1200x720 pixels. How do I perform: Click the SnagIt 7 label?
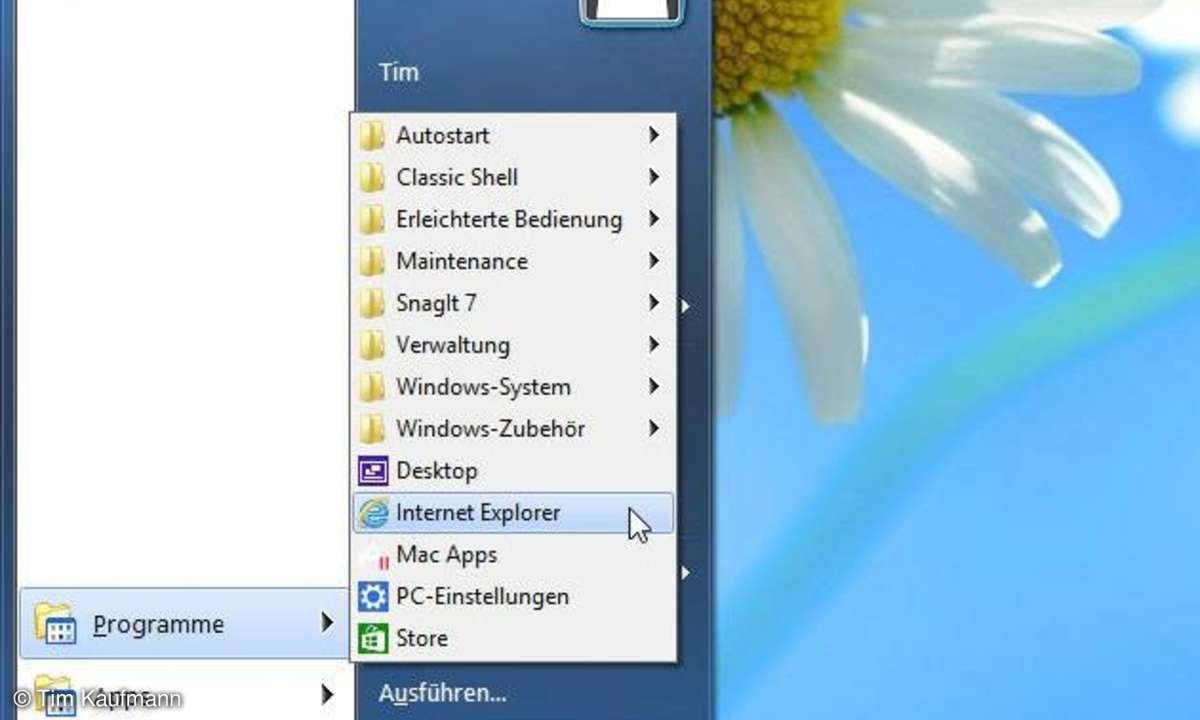pyautogui.click(x=436, y=303)
